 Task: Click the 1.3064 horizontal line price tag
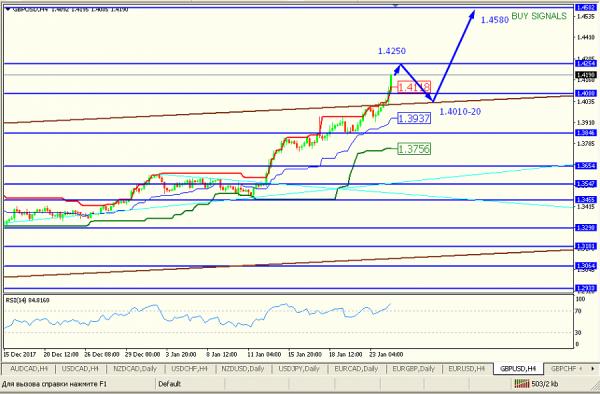point(585,266)
